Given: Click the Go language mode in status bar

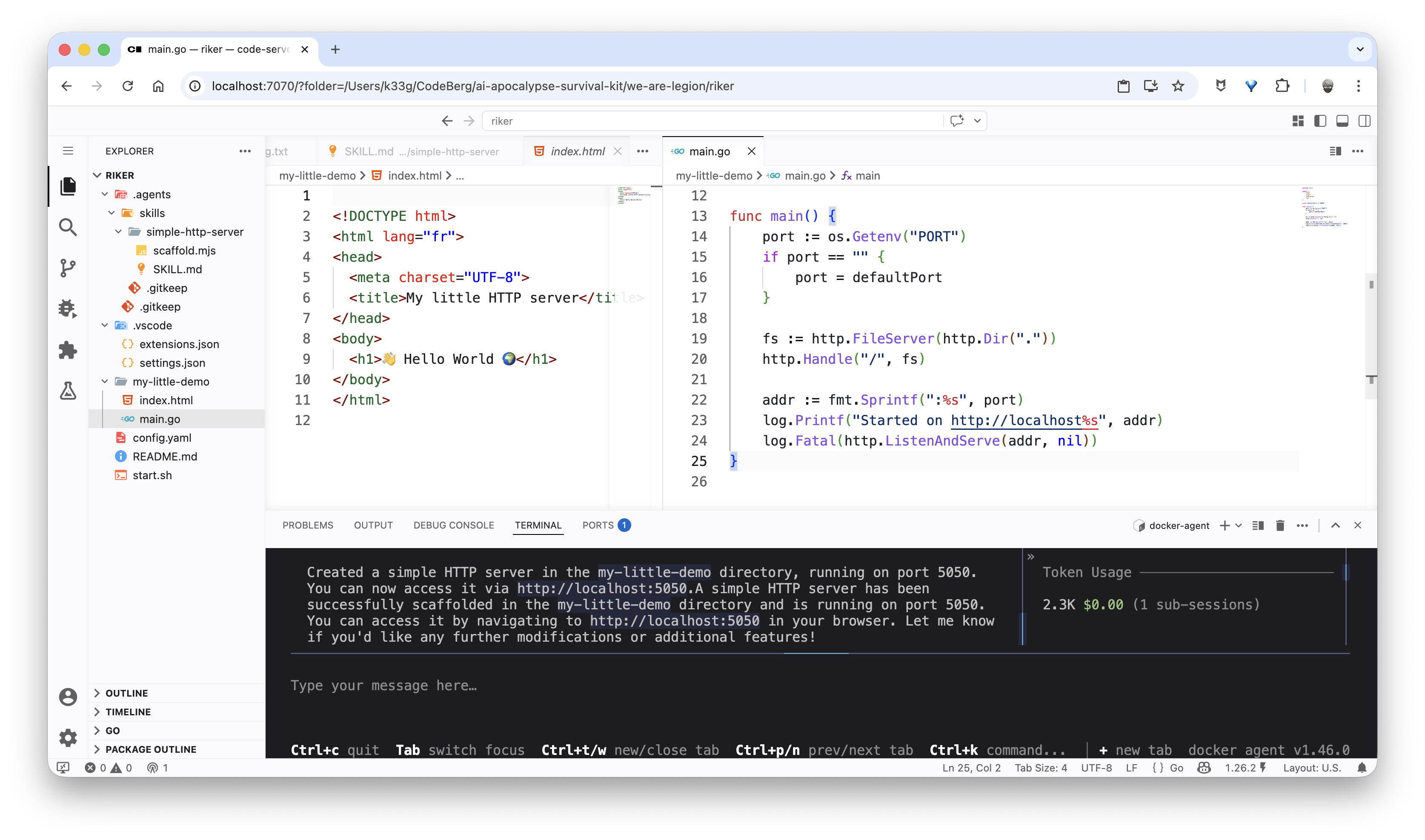Looking at the screenshot, I should [1176, 768].
